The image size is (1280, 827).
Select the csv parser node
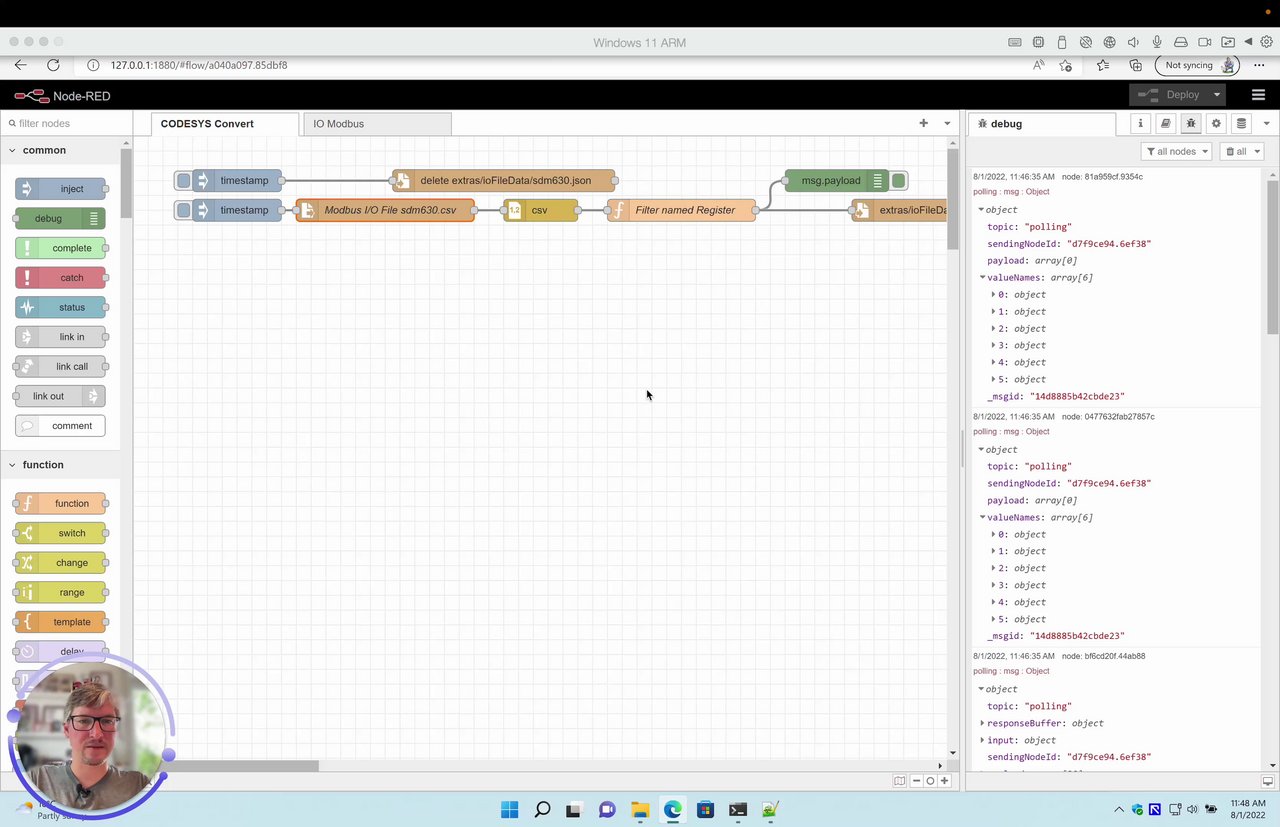click(x=540, y=210)
